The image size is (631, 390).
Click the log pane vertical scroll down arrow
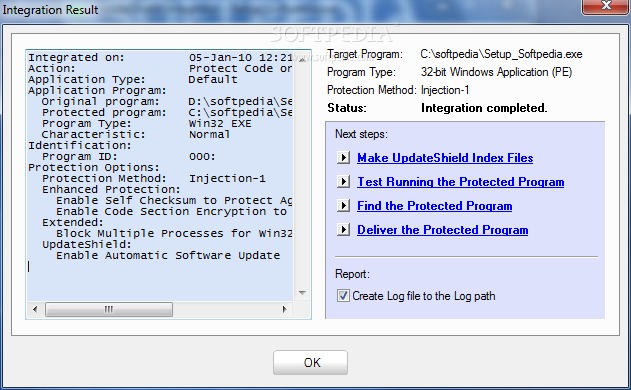click(x=302, y=293)
